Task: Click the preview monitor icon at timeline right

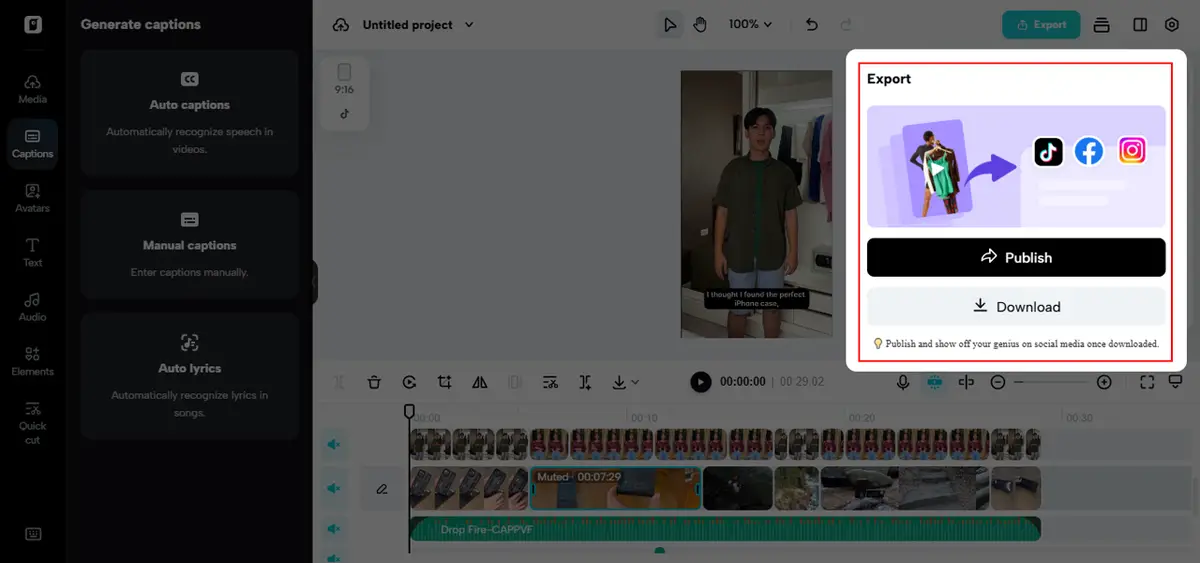Action: 1176,382
